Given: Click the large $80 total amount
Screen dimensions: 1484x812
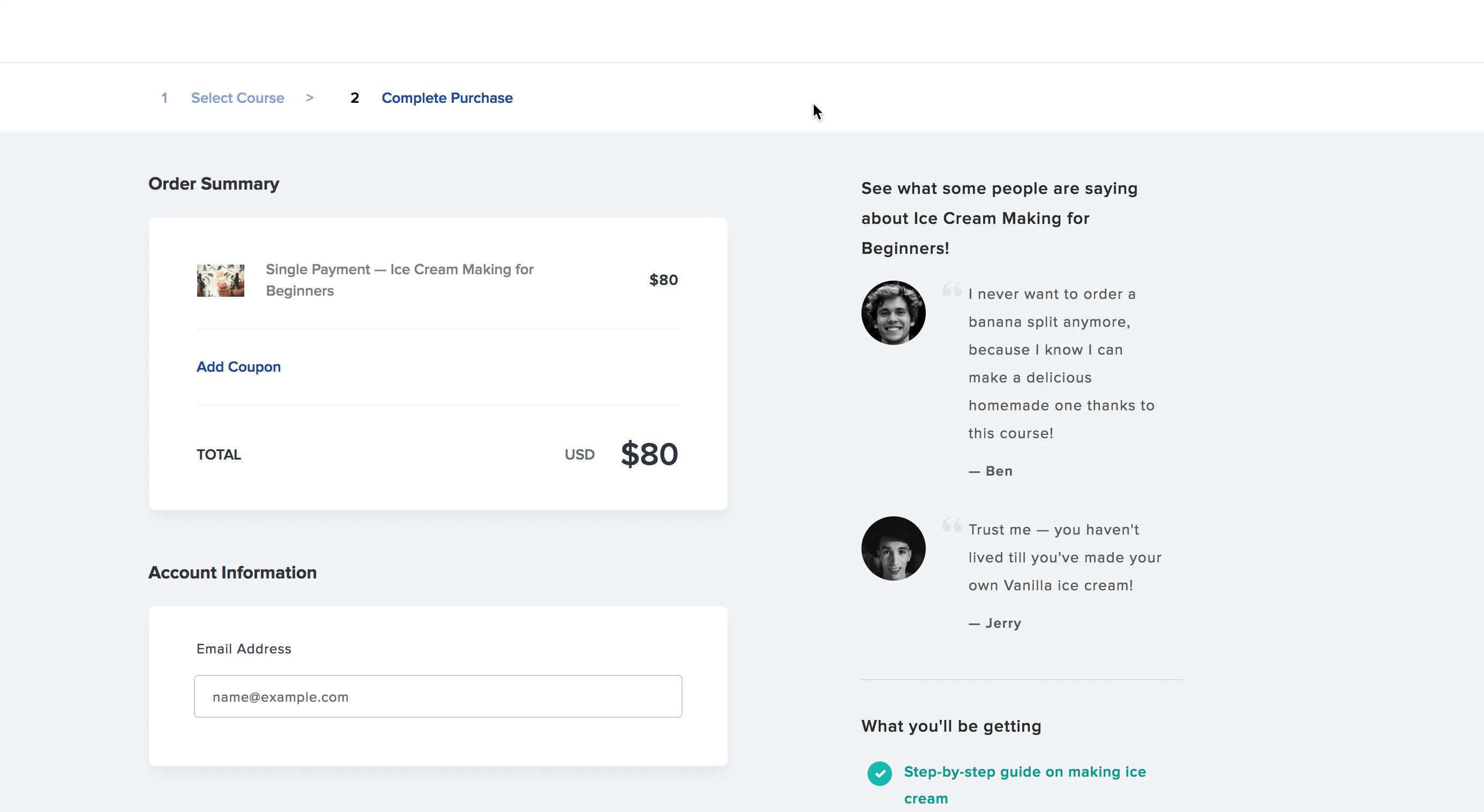Looking at the screenshot, I should coord(649,454).
